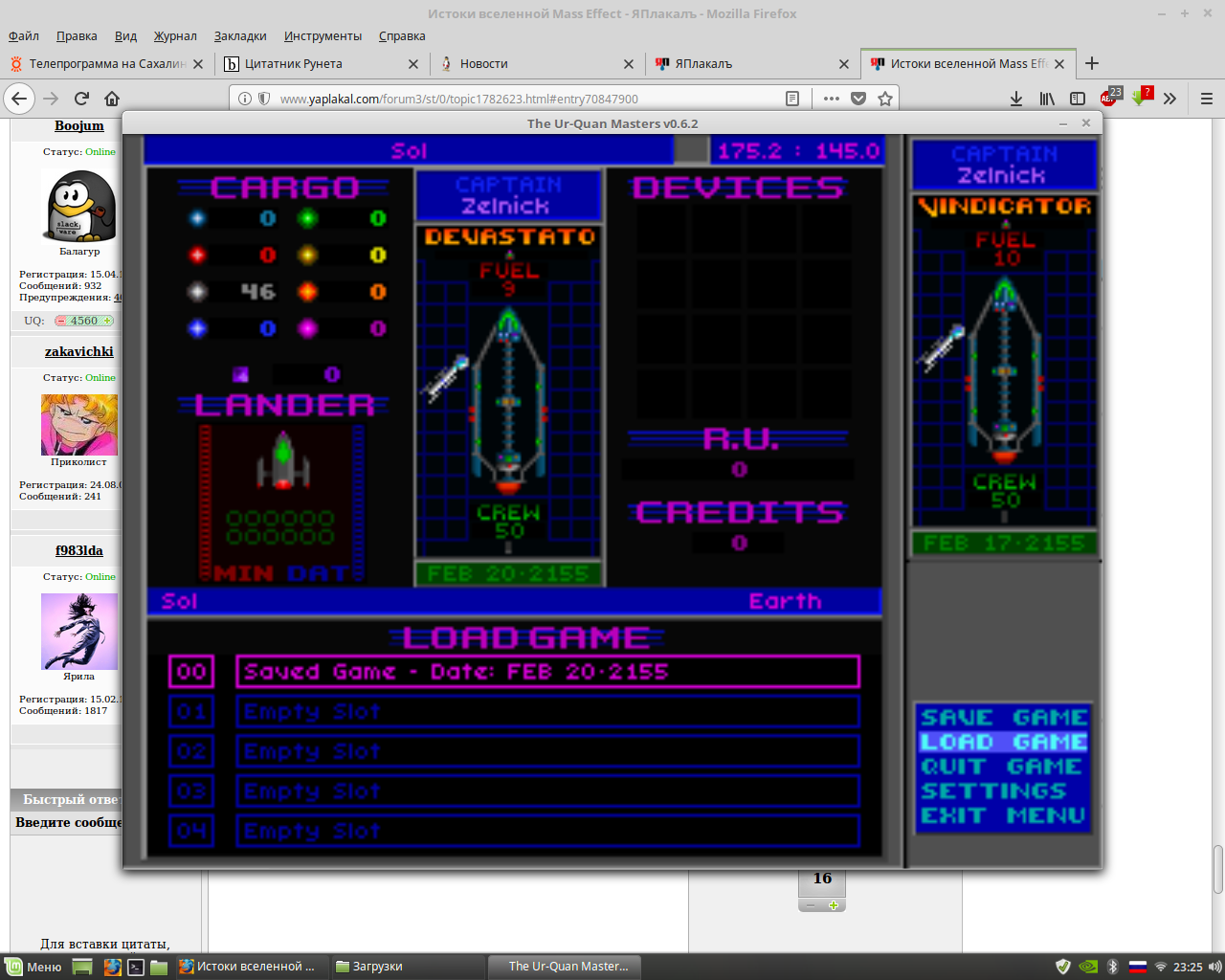Select EXIT MENU in the game menu
The image size is (1225, 980).
pyautogui.click(x=1003, y=816)
